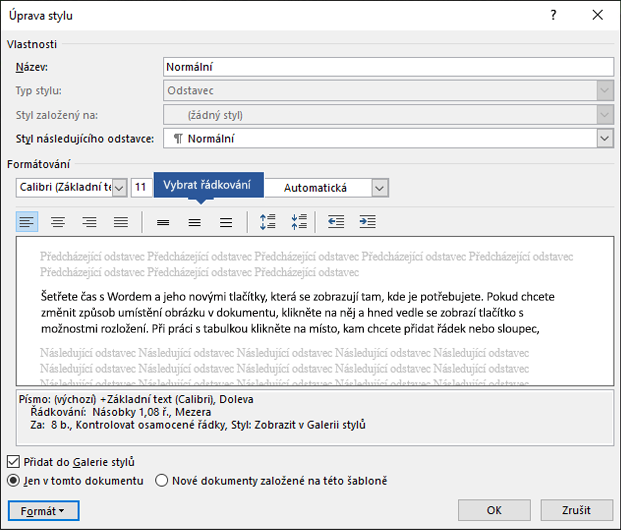Close the Úprava stylu dialog
621x530 pixels.
point(598,15)
